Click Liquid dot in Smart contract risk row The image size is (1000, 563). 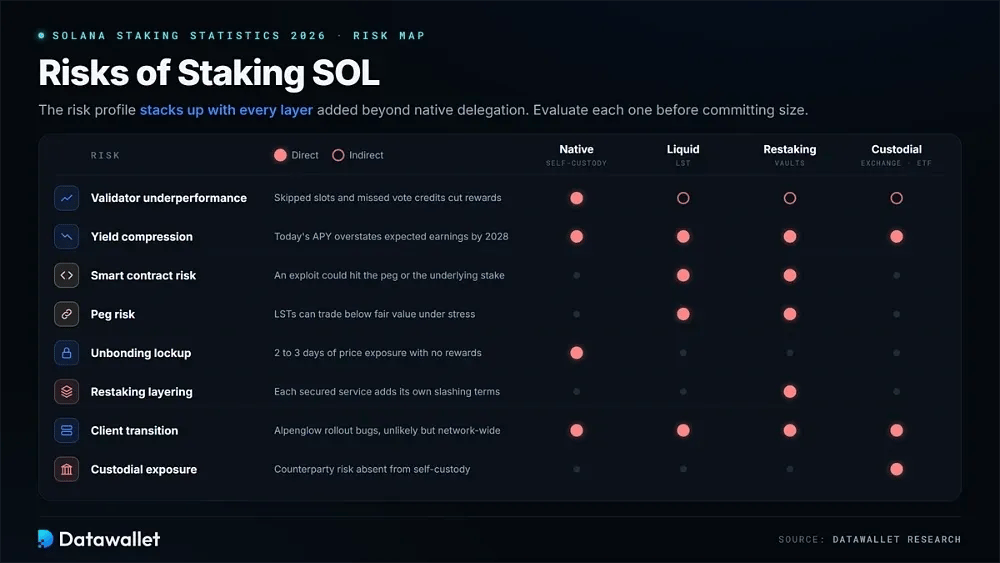pos(683,275)
